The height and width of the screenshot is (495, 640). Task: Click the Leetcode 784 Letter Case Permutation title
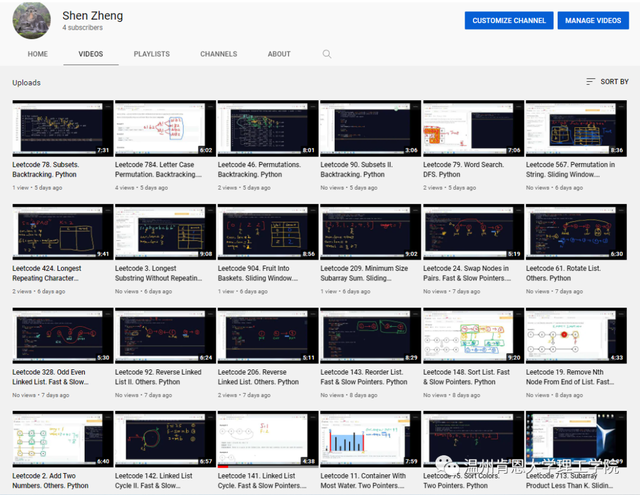click(x=158, y=169)
